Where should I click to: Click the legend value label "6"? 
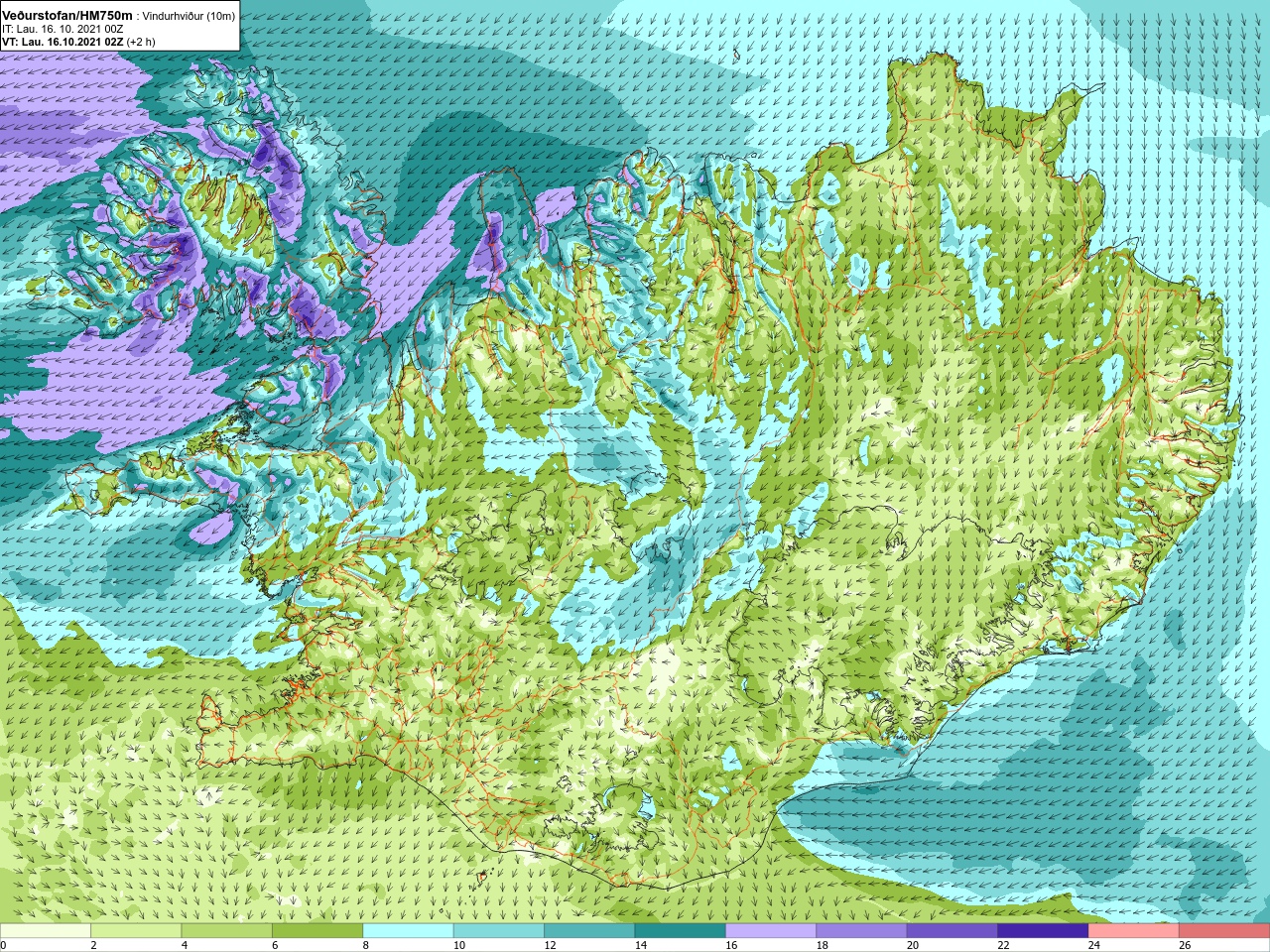pyautogui.click(x=276, y=945)
